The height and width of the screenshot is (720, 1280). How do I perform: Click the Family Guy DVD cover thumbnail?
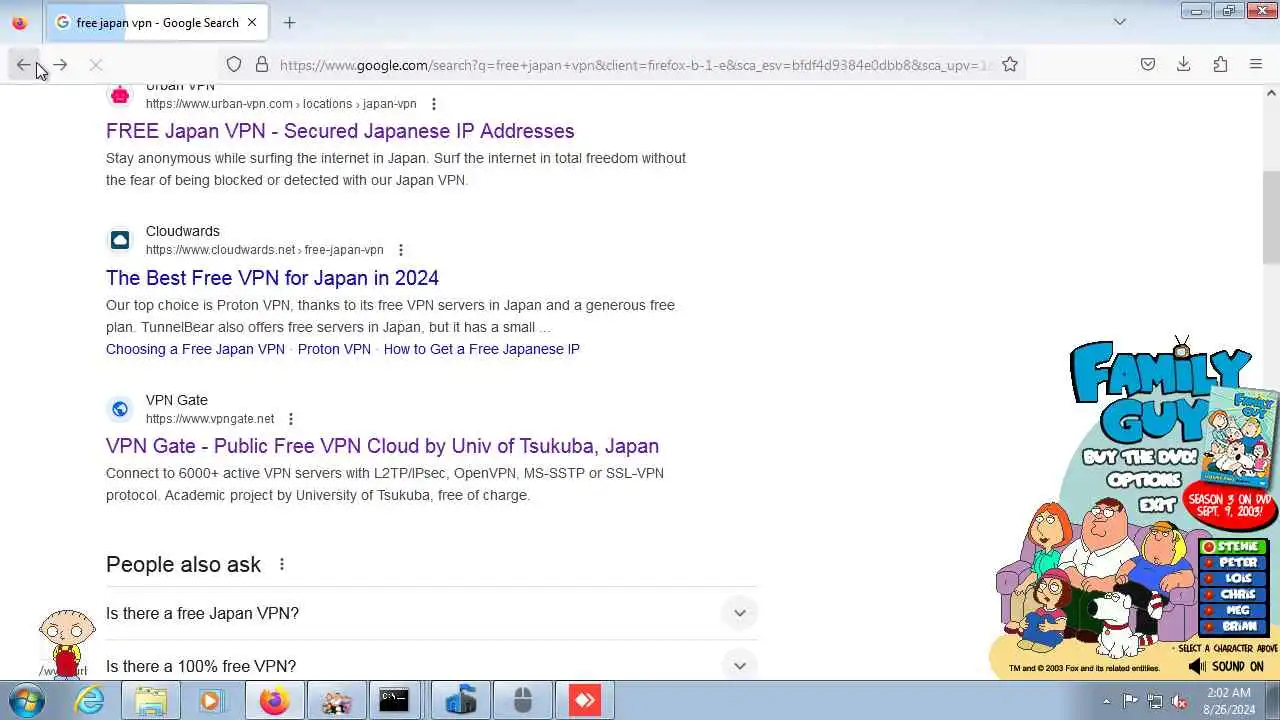[1241, 437]
